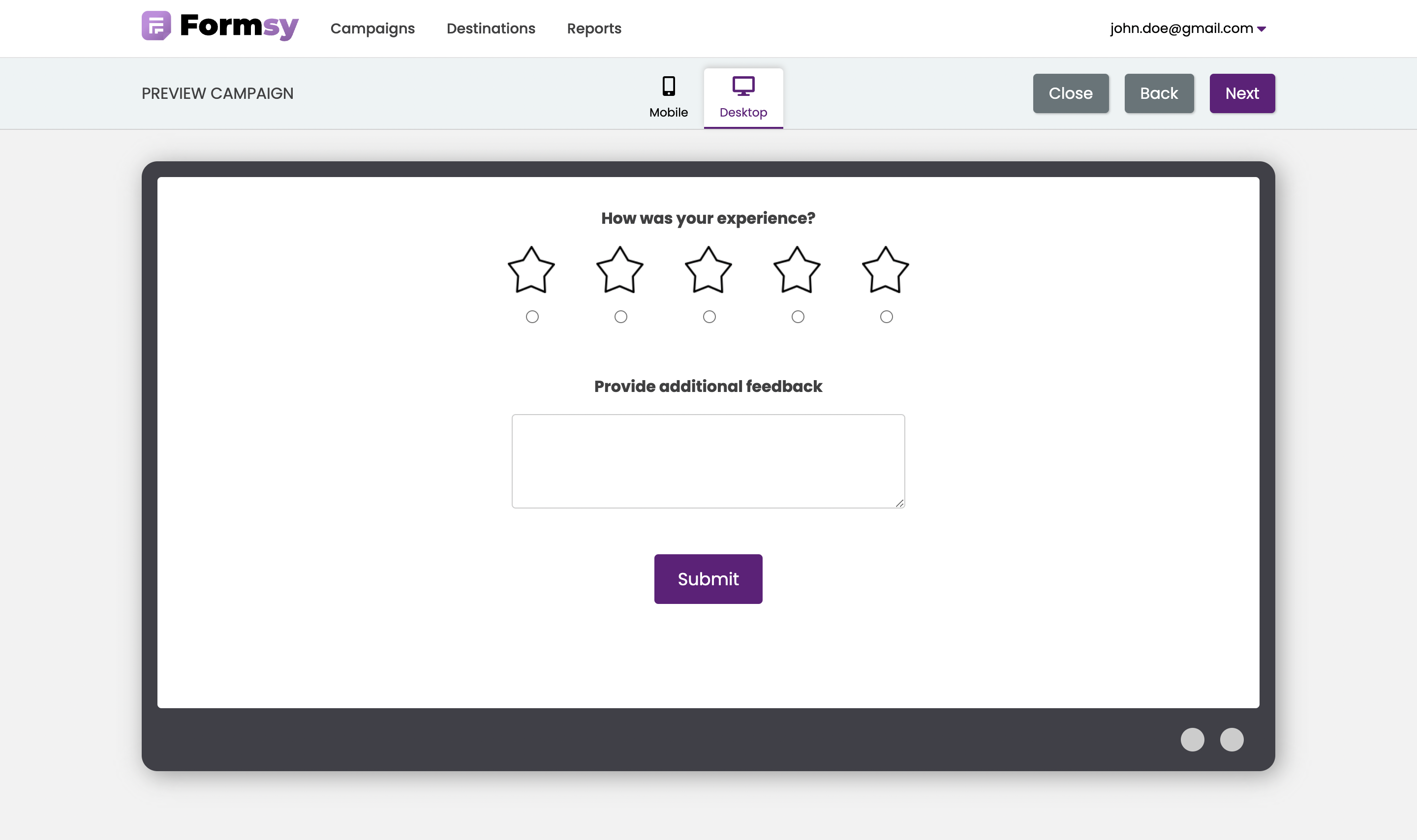1417x840 pixels.
Task: Select the second star rating radio button
Action: (x=620, y=316)
